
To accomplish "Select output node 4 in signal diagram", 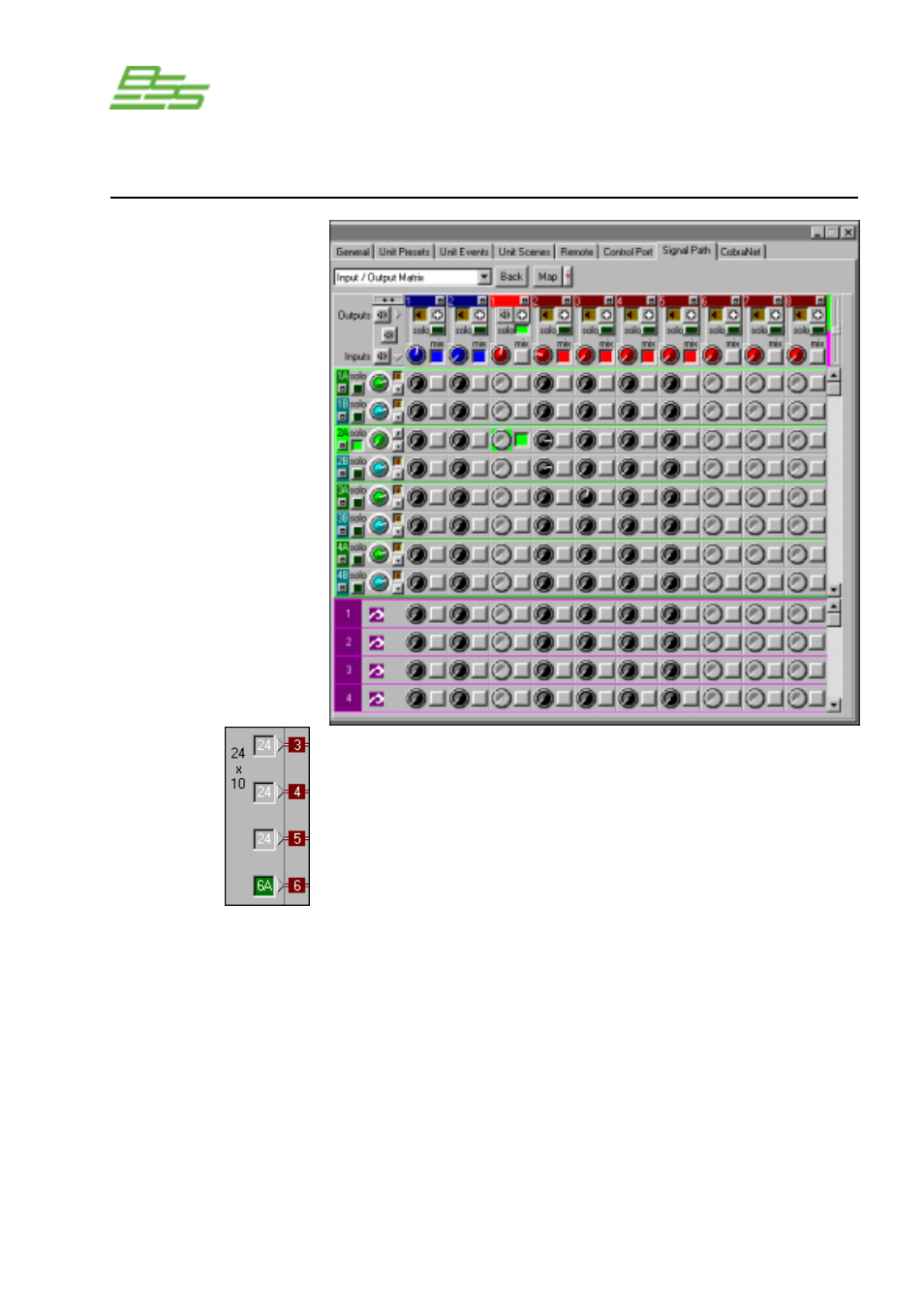I will coord(297,792).
